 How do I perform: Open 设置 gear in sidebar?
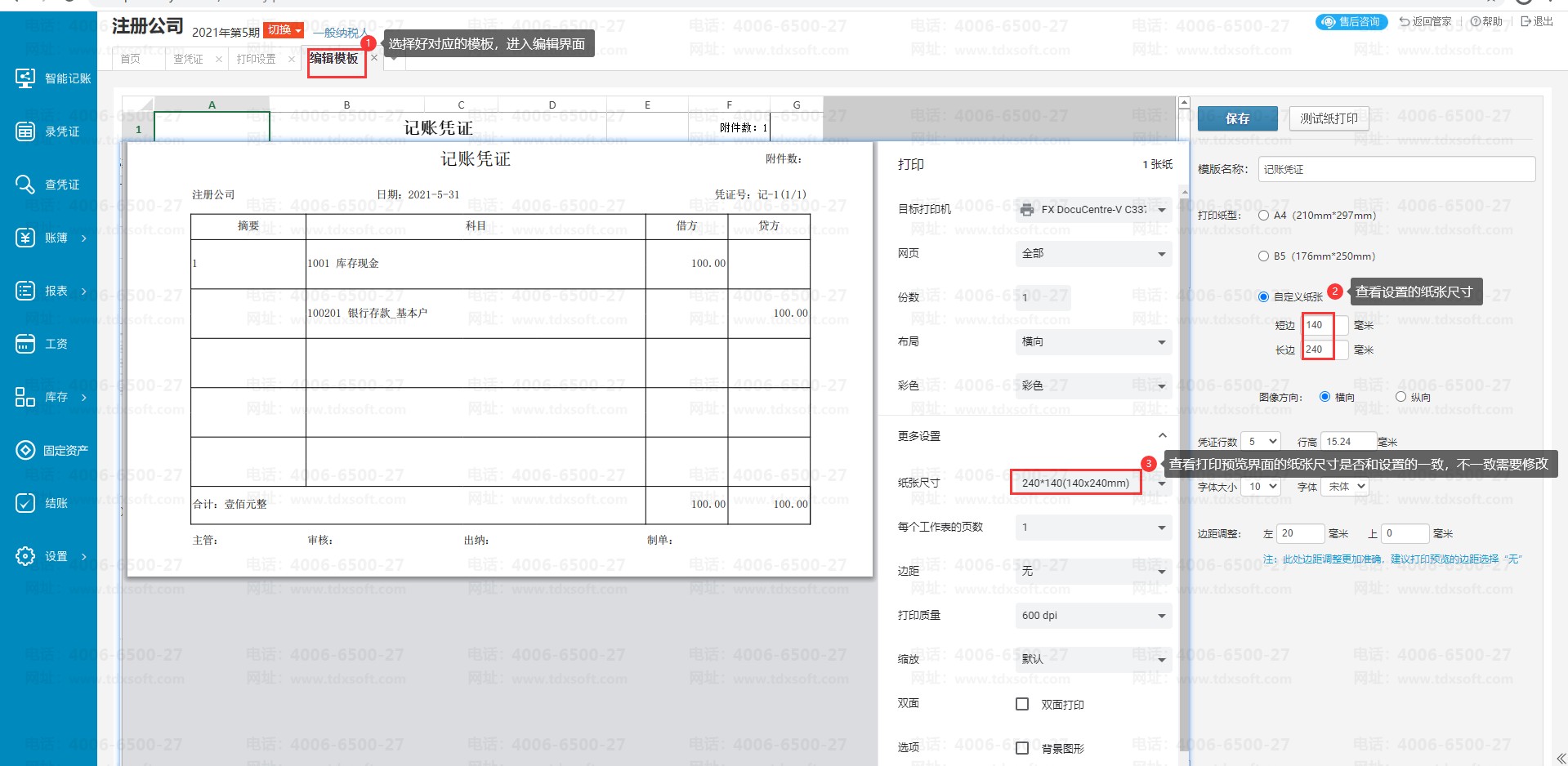(x=26, y=556)
